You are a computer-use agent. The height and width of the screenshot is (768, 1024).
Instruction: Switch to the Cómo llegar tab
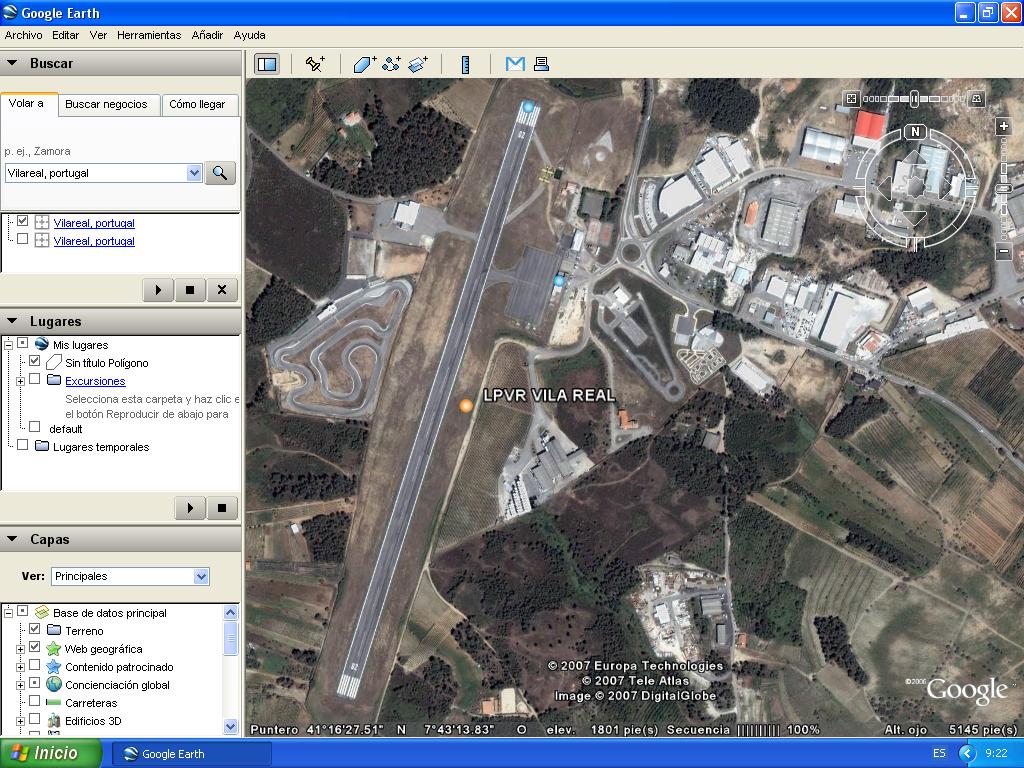click(197, 104)
